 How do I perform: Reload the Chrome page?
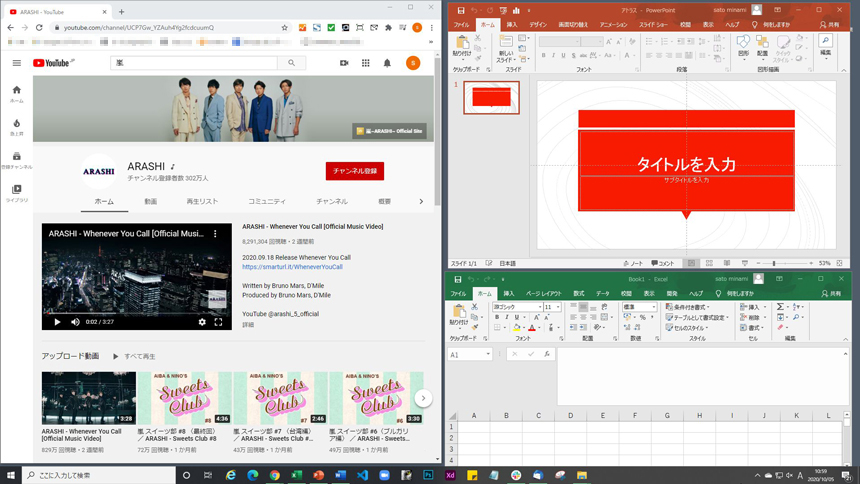39,27
